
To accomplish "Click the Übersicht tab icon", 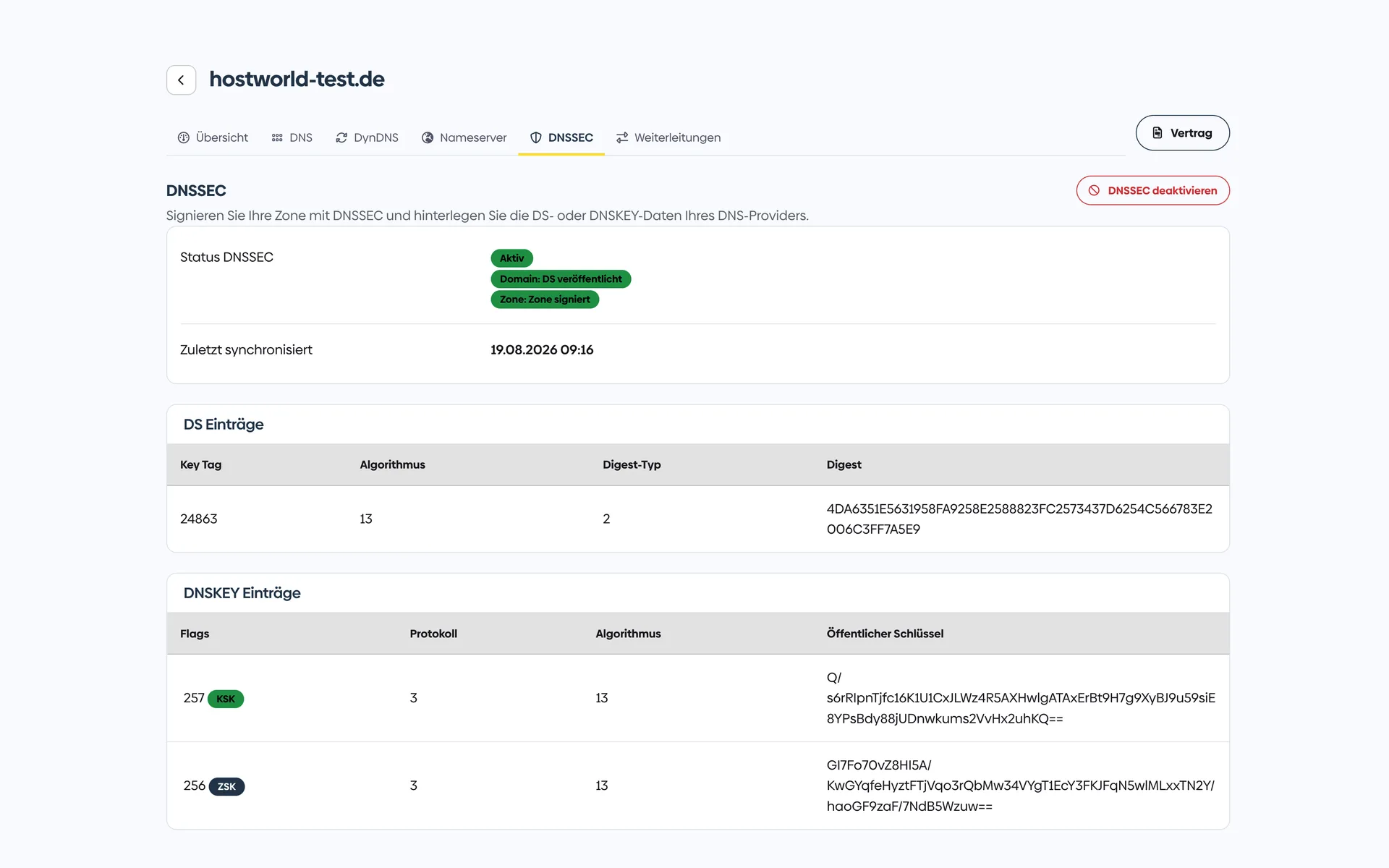I will [184, 137].
